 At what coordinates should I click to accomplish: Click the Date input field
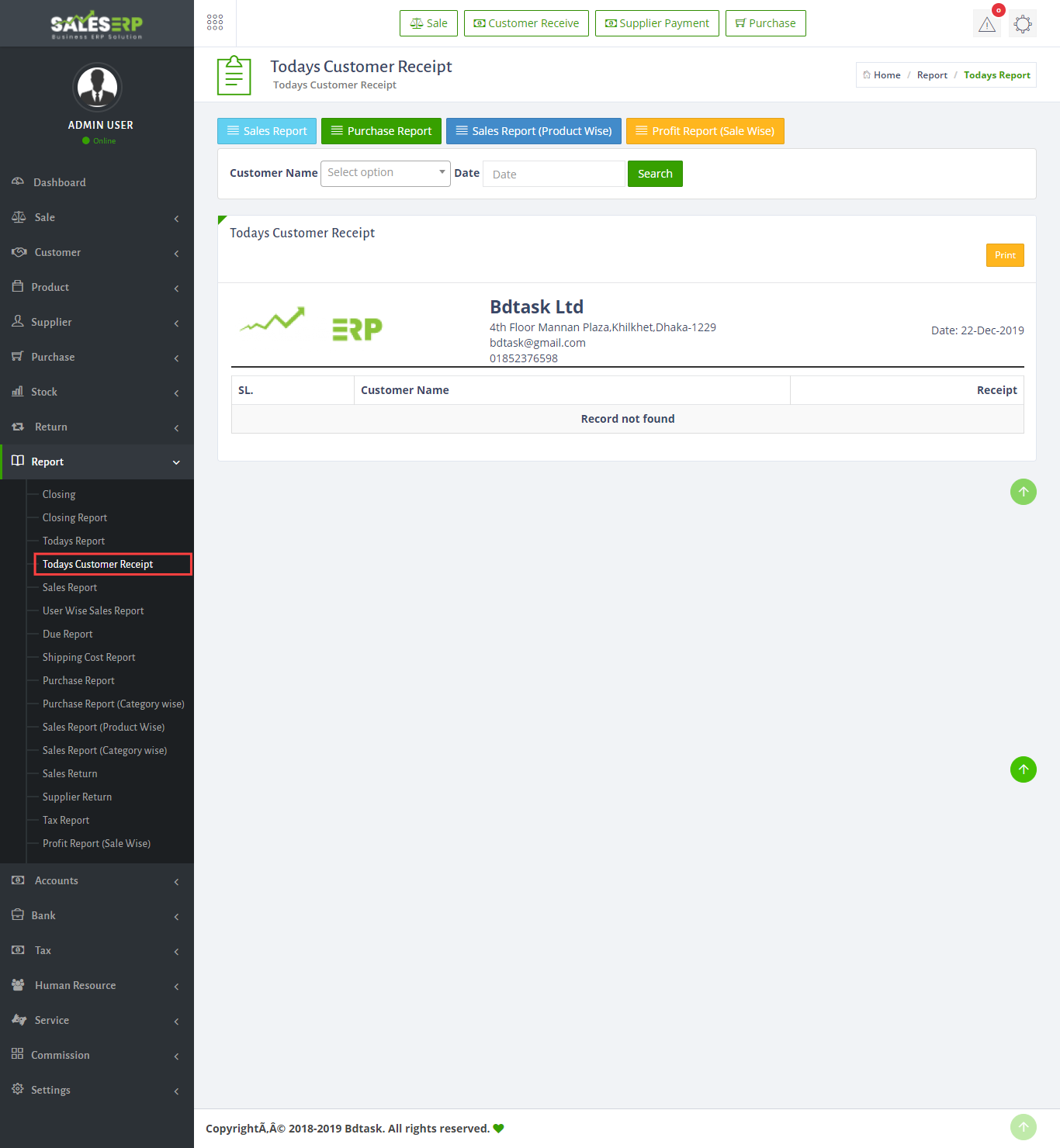(x=553, y=174)
